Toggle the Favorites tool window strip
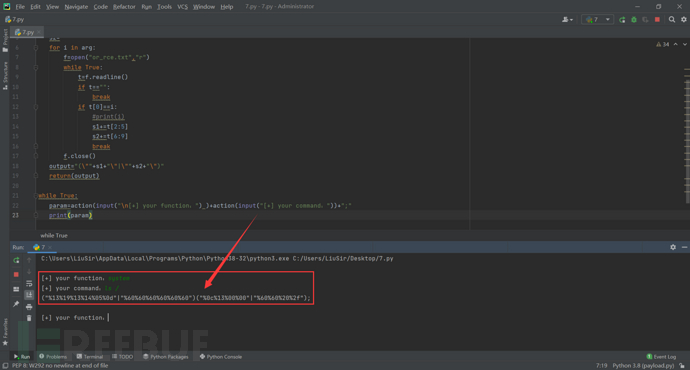The image size is (690, 370). click(x=5, y=332)
